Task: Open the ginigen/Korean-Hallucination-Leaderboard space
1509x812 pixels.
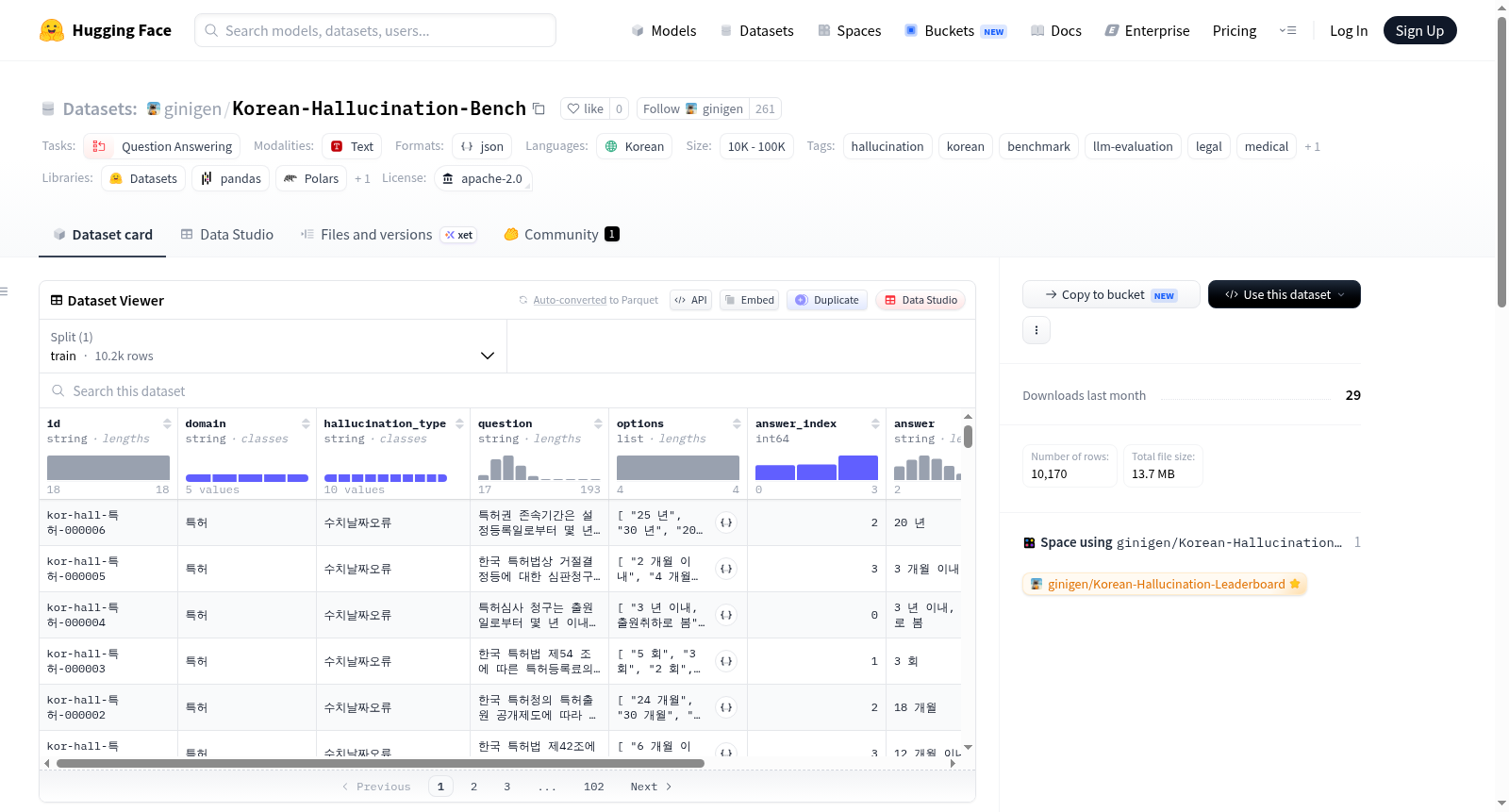Action: pyautogui.click(x=1165, y=584)
